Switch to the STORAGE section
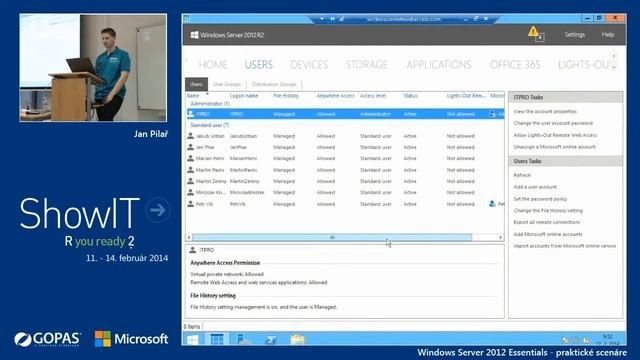The height and width of the screenshot is (360, 640). tap(367, 64)
